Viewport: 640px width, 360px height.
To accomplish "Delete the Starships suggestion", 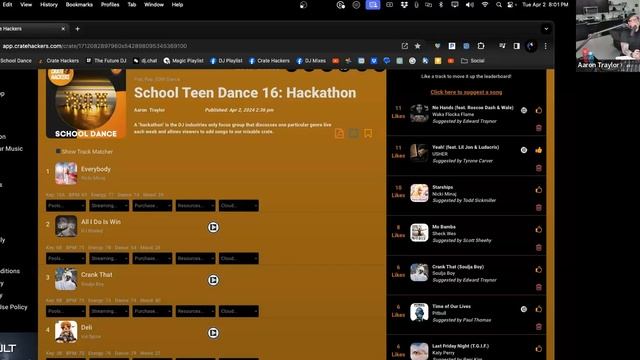I will coord(539,208).
